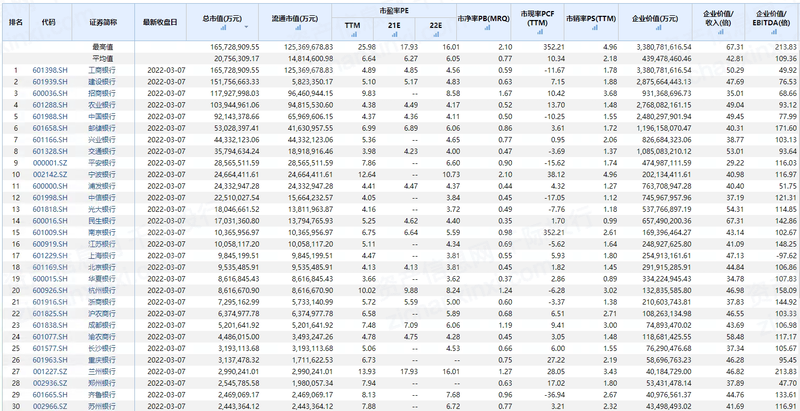Open the 中国银行 security name link
The width and height of the screenshot is (800, 411).
click(102, 117)
